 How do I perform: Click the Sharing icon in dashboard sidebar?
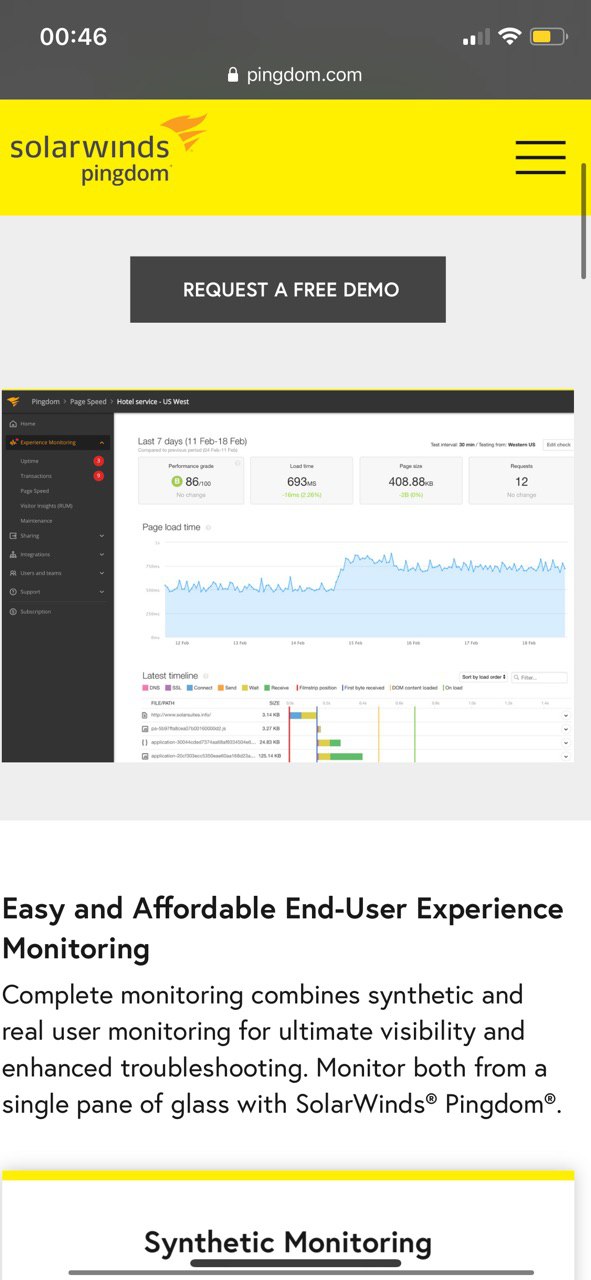(12, 536)
